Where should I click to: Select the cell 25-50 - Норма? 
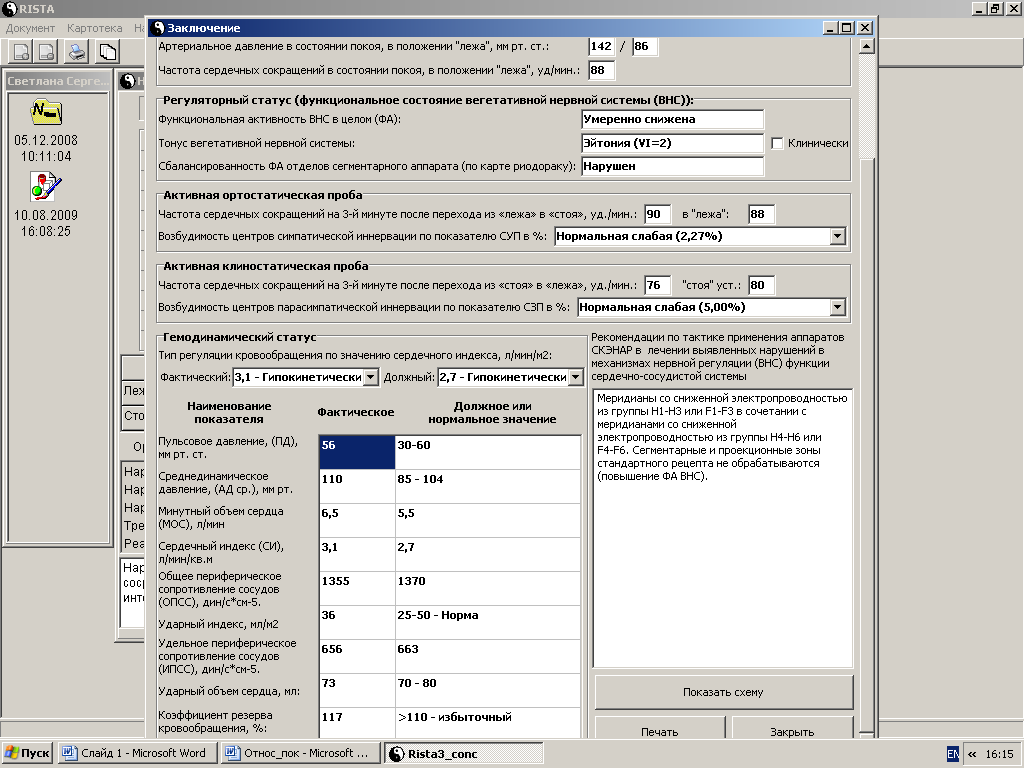pos(488,622)
